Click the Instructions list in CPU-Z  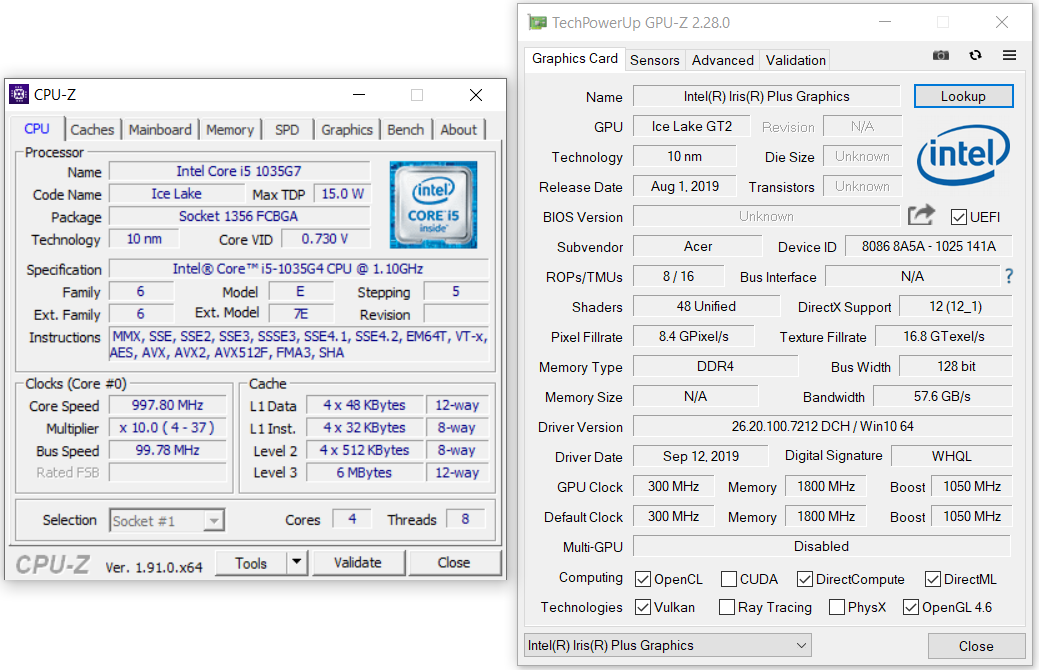(300, 345)
